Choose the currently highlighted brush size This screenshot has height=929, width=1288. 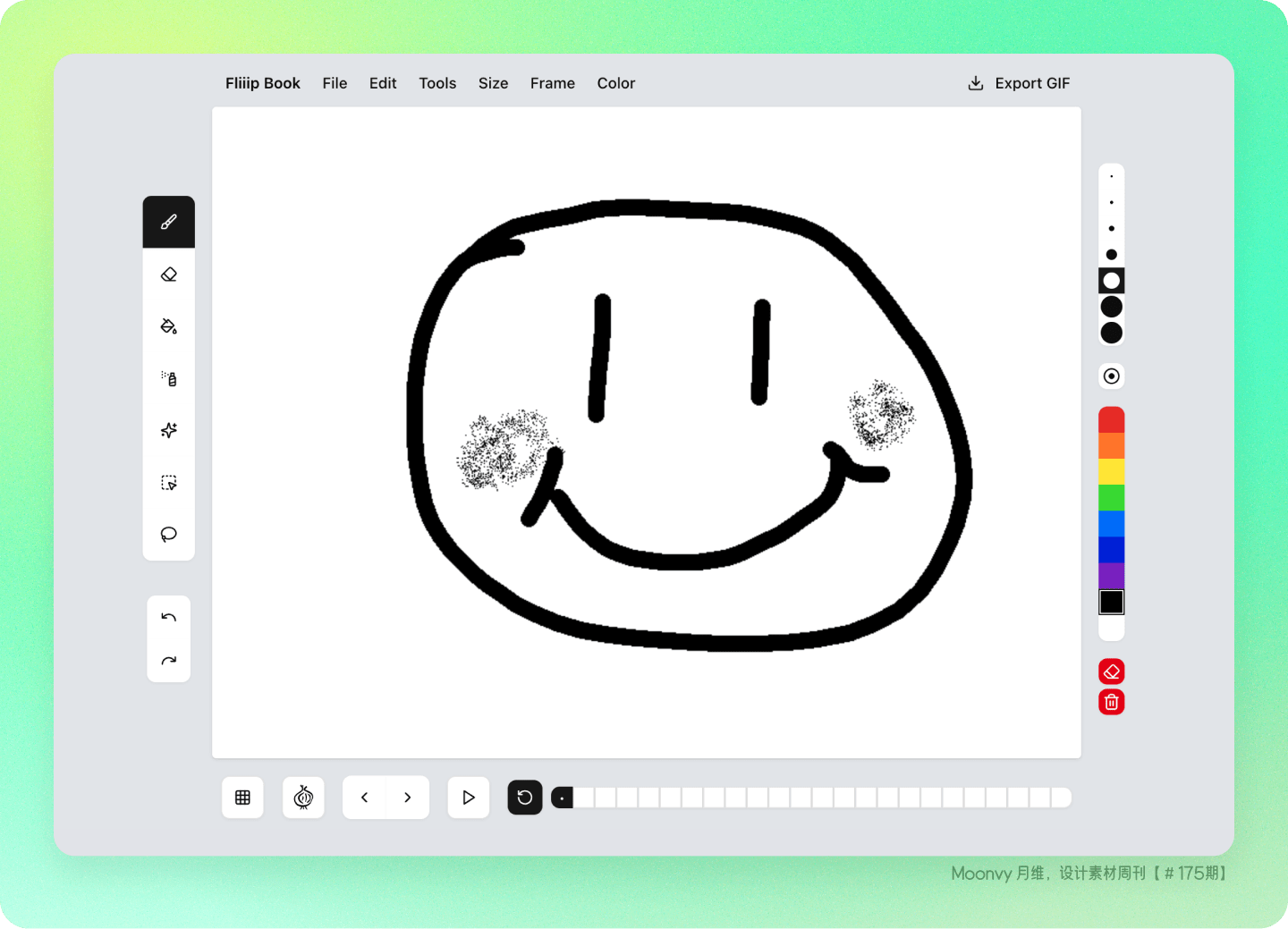(x=1112, y=281)
